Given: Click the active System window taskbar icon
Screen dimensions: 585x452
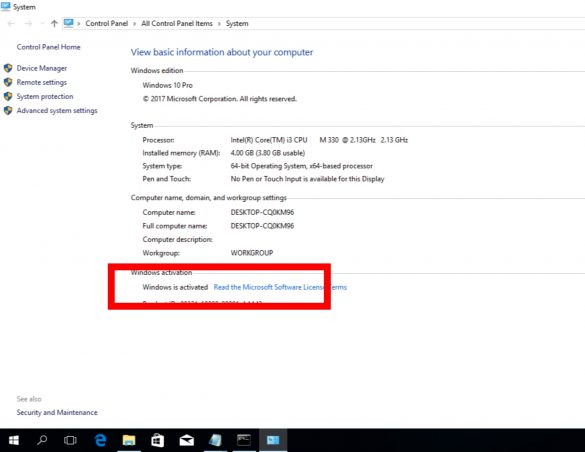Looking at the screenshot, I should [x=273, y=440].
